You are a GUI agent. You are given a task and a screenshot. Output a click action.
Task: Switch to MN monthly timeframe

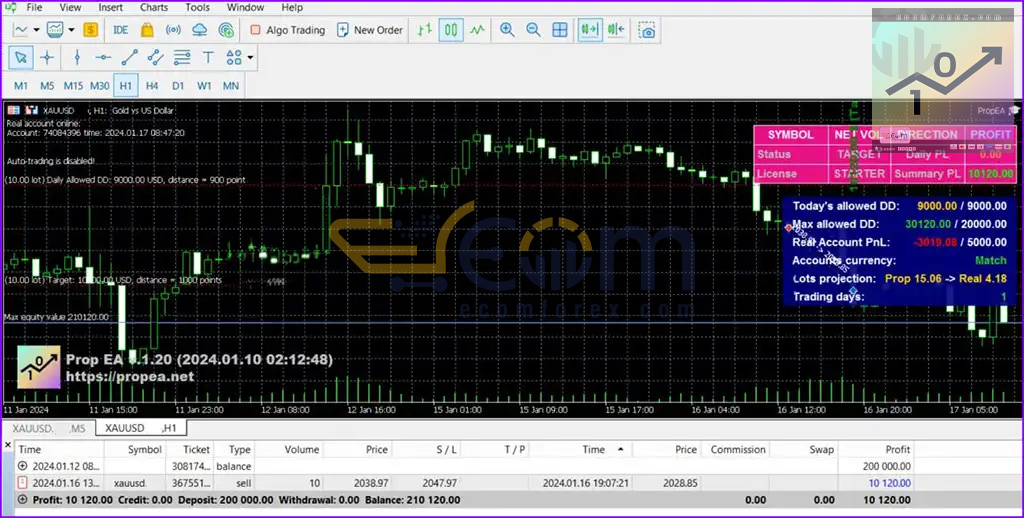(x=231, y=86)
